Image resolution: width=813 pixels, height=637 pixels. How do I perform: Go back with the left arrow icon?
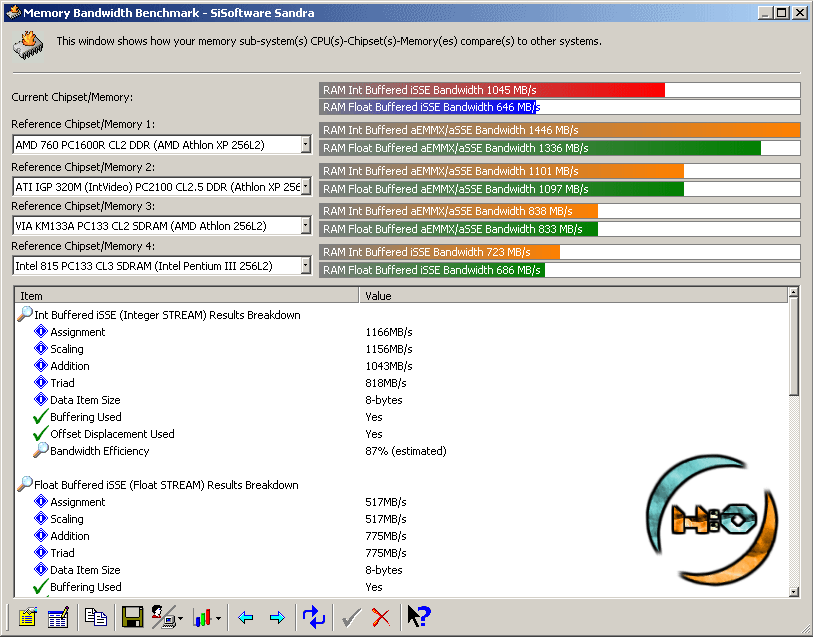click(x=245, y=617)
